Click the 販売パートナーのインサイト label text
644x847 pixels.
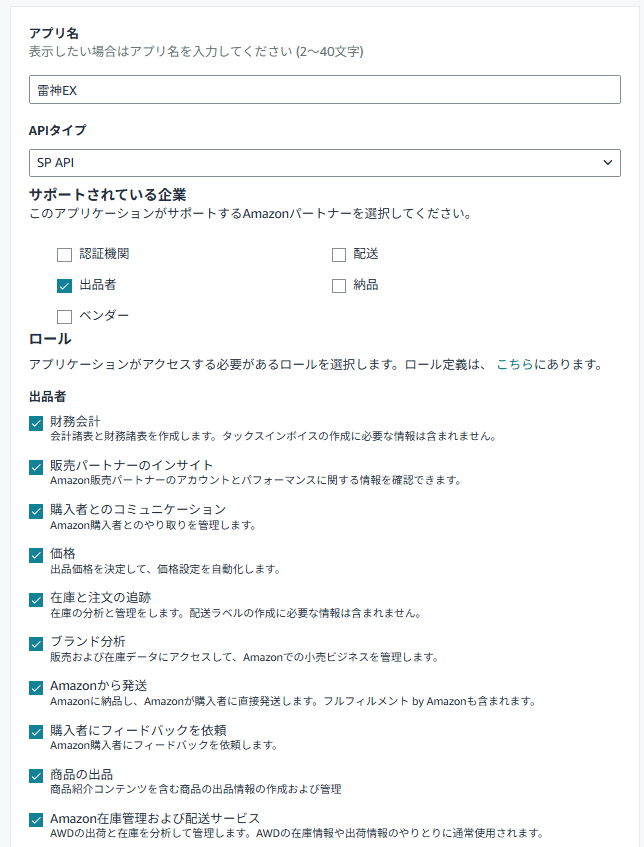pyautogui.click(x=131, y=465)
